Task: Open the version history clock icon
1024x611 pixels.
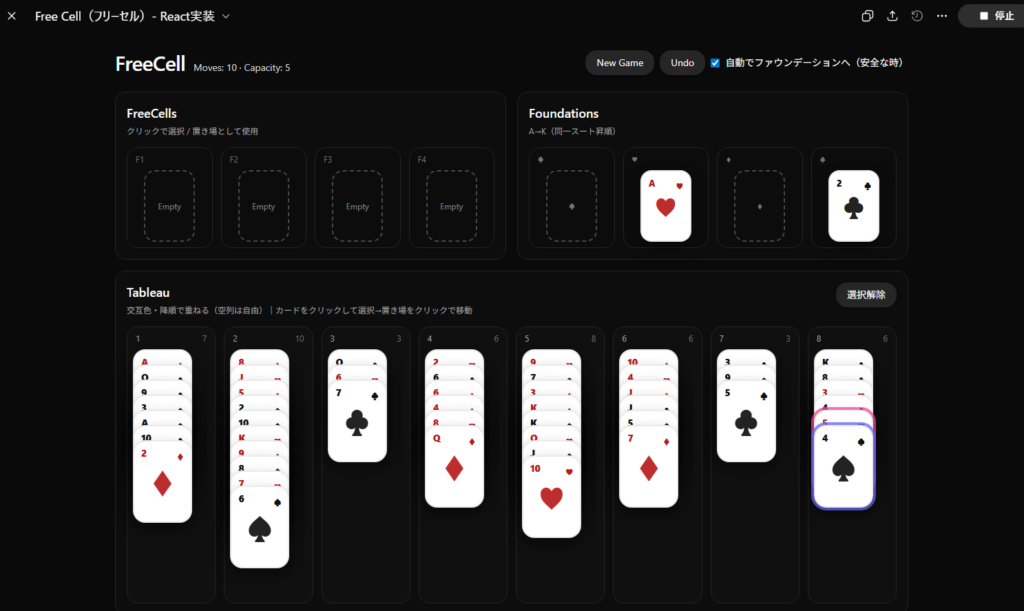Action: point(917,16)
